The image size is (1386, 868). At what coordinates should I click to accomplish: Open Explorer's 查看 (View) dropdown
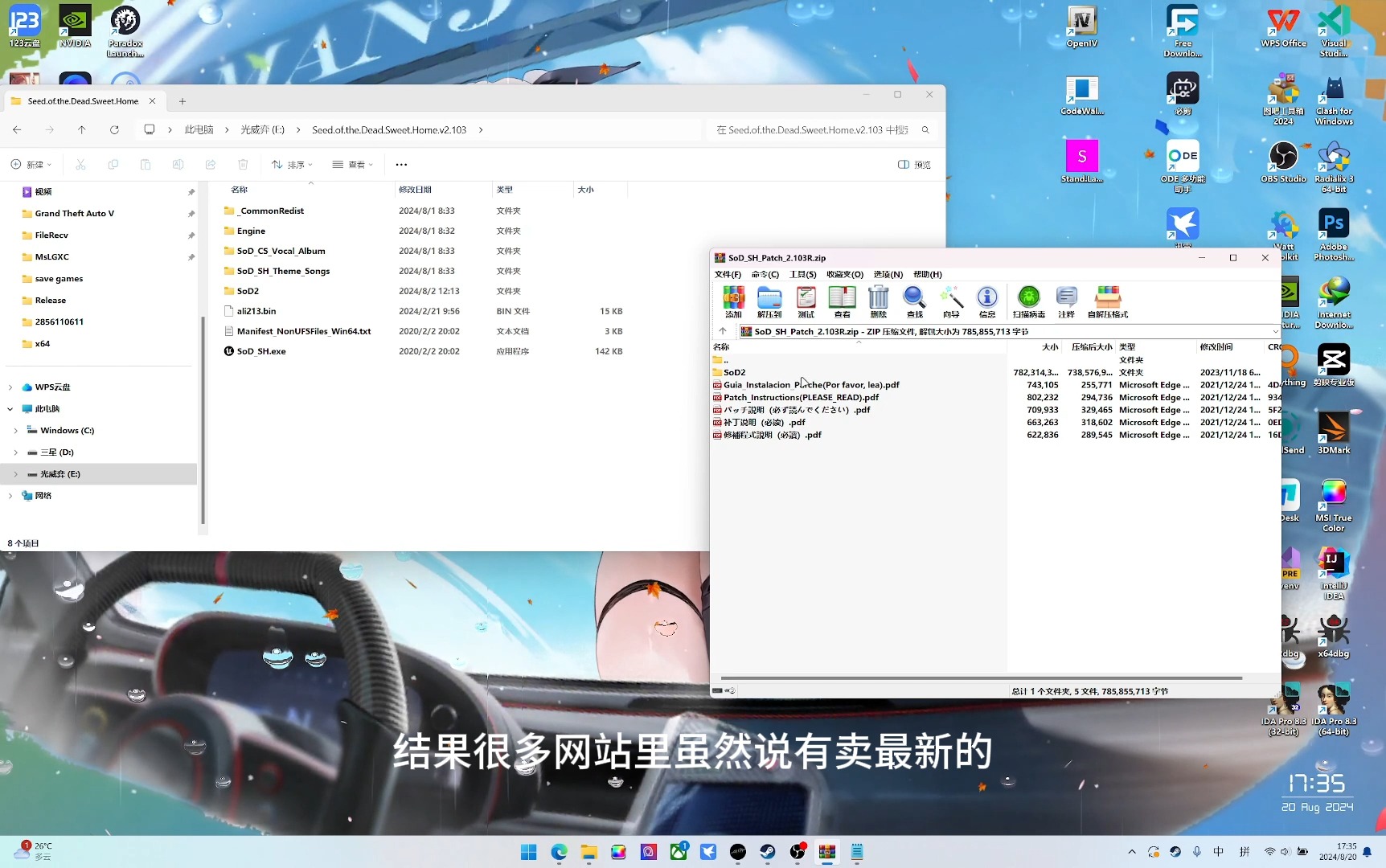pos(353,164)
